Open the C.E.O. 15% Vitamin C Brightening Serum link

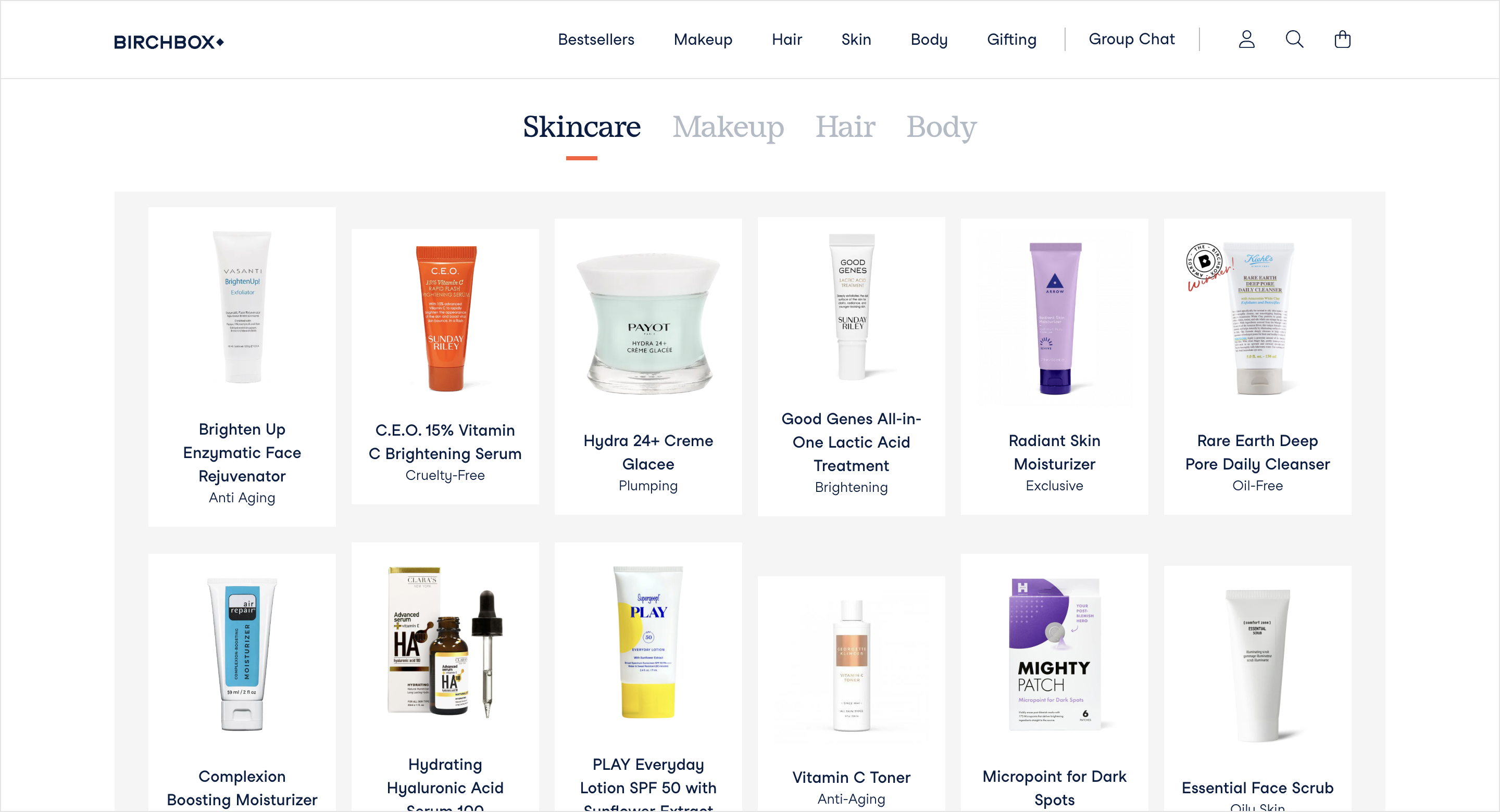pyautogui.click(x=445, y=442)
